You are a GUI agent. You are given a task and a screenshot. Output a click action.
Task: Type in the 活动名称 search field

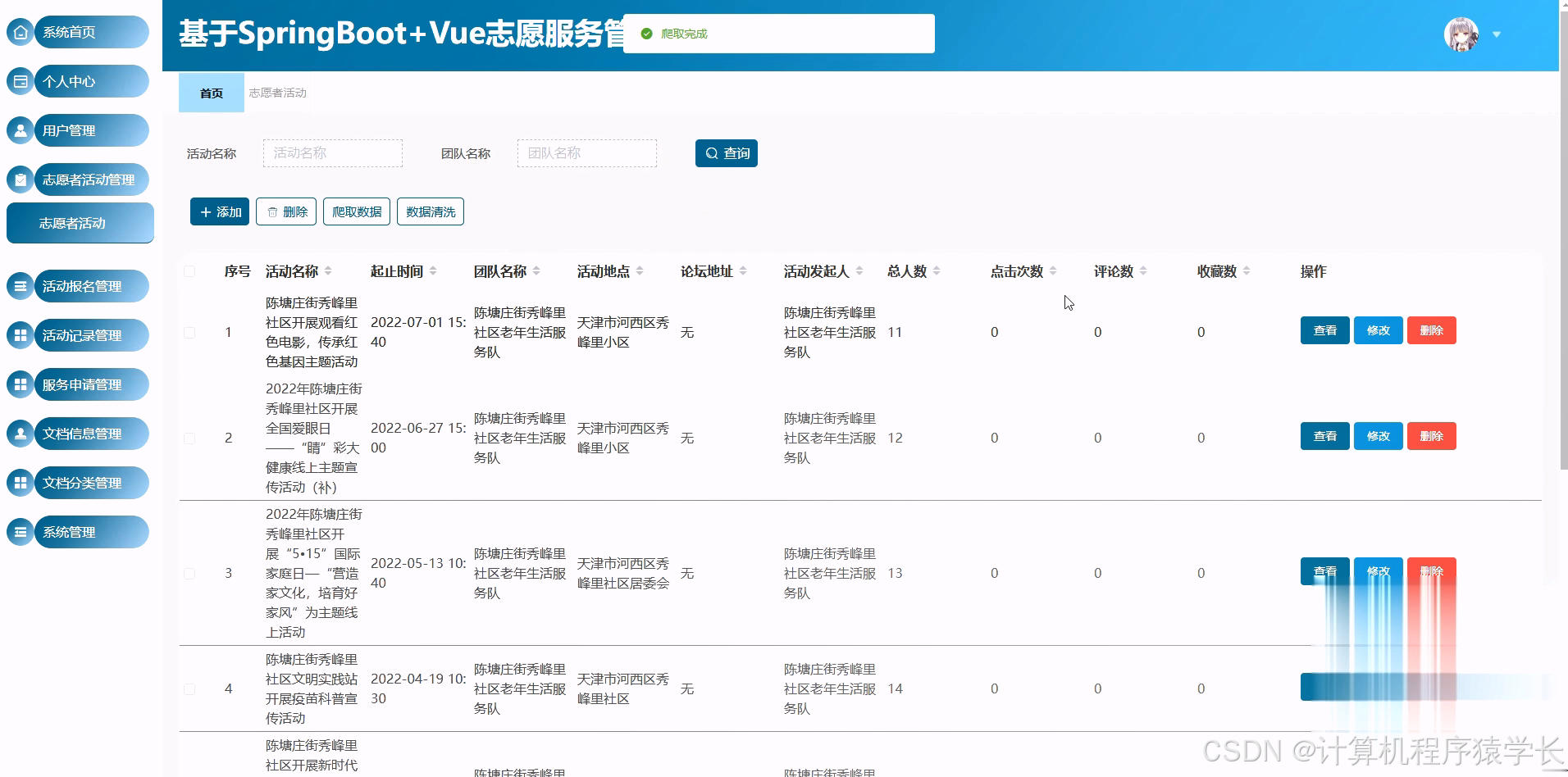point(331,153)
